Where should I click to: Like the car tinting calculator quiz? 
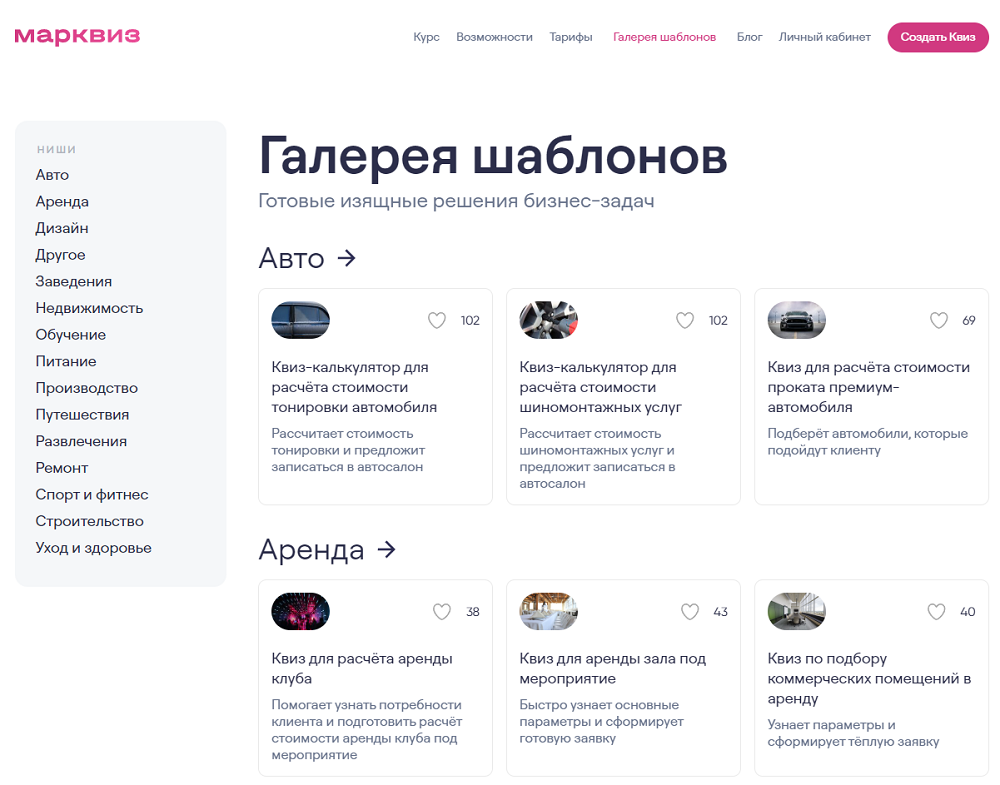[x=437, y=321]
